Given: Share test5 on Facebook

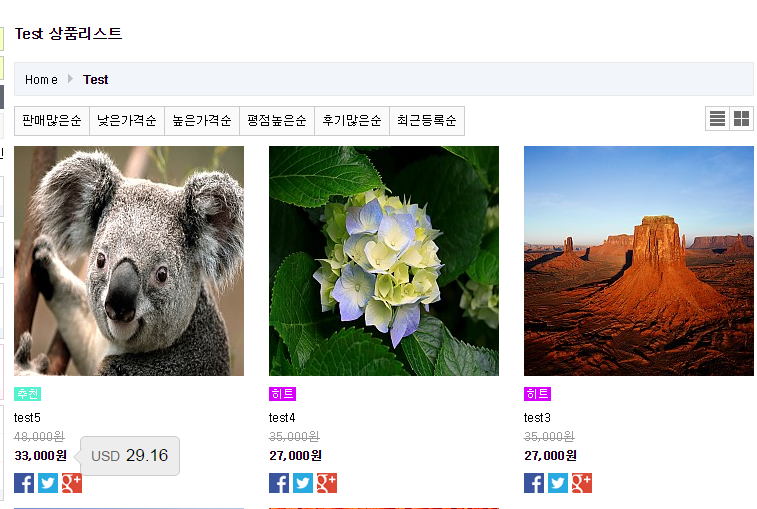Looking at the screenshot, I should point(24,483).
